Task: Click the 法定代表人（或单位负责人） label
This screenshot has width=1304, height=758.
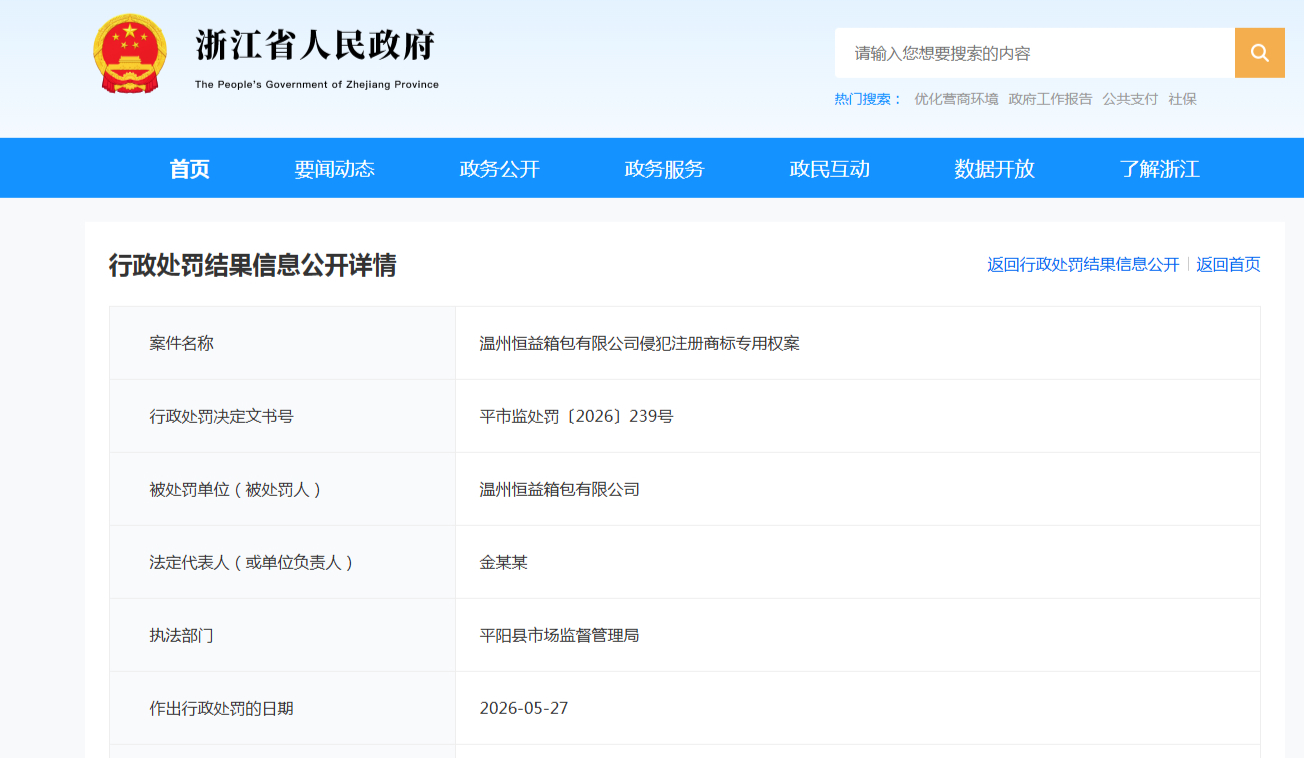Action: click(252, 562)
